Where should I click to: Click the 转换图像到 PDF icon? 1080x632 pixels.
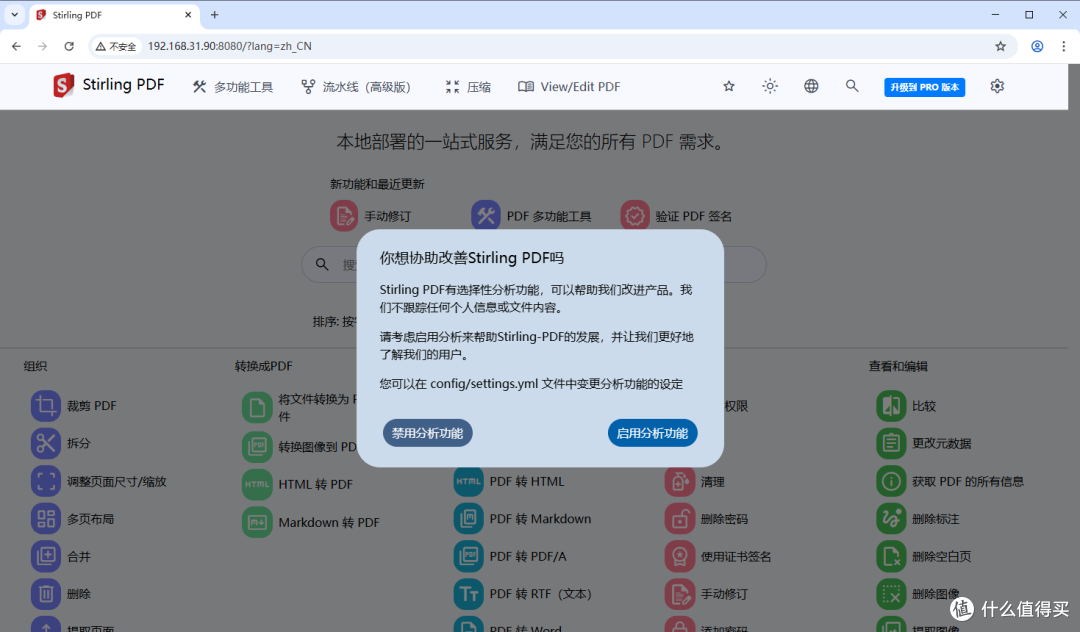257,446
